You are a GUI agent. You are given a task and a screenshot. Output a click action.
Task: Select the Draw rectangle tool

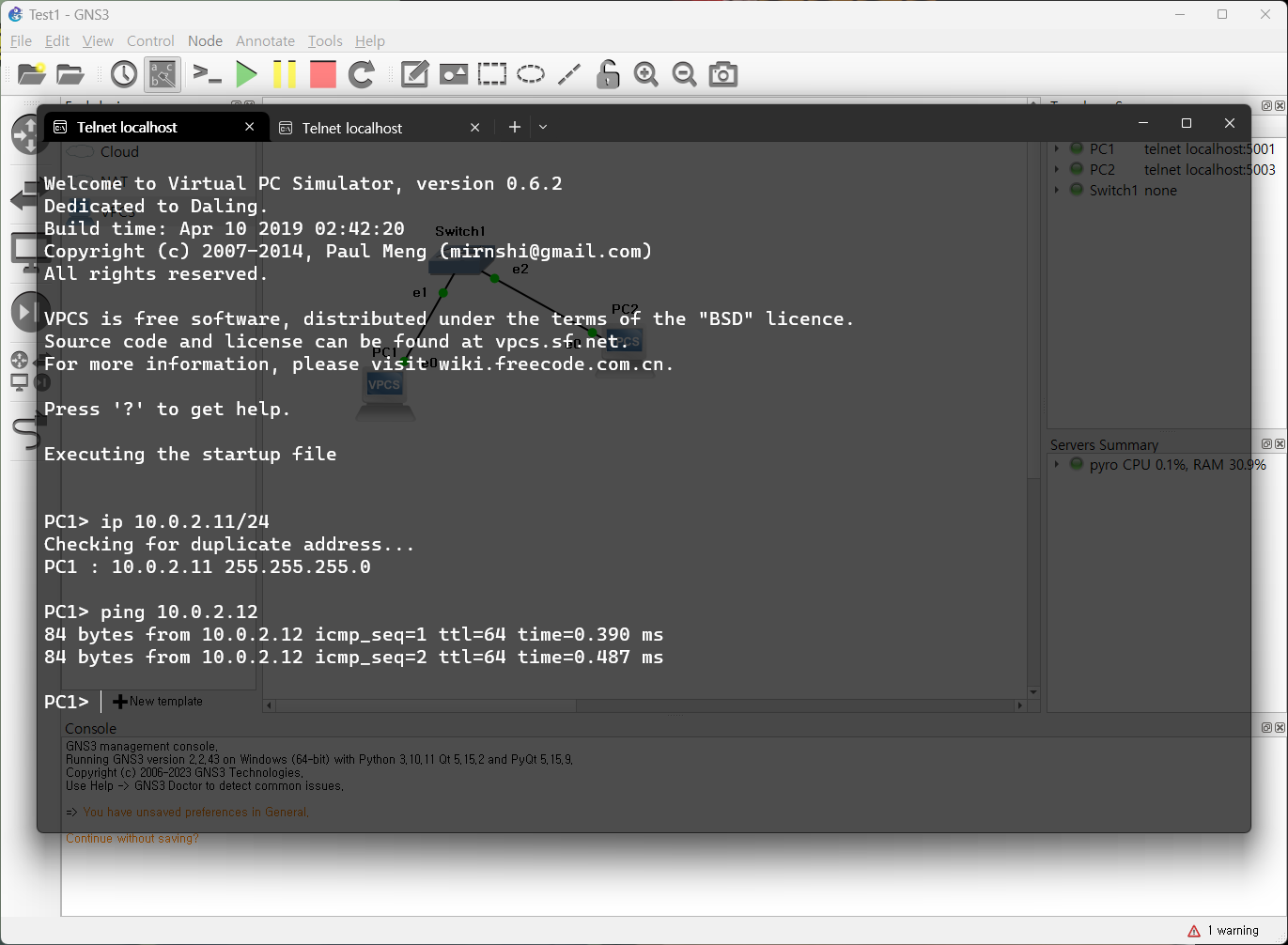(x=491, y=74)
